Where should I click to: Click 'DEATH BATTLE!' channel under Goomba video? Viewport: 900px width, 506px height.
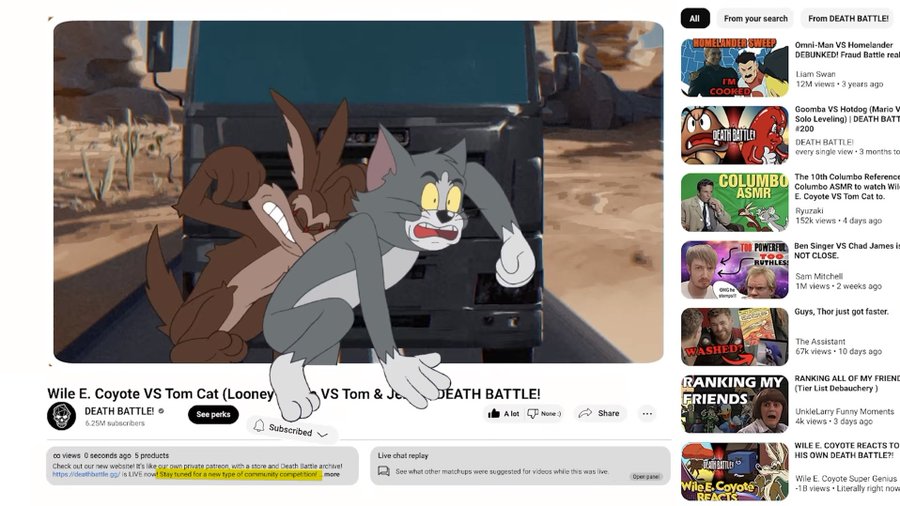tap(824, 142)
